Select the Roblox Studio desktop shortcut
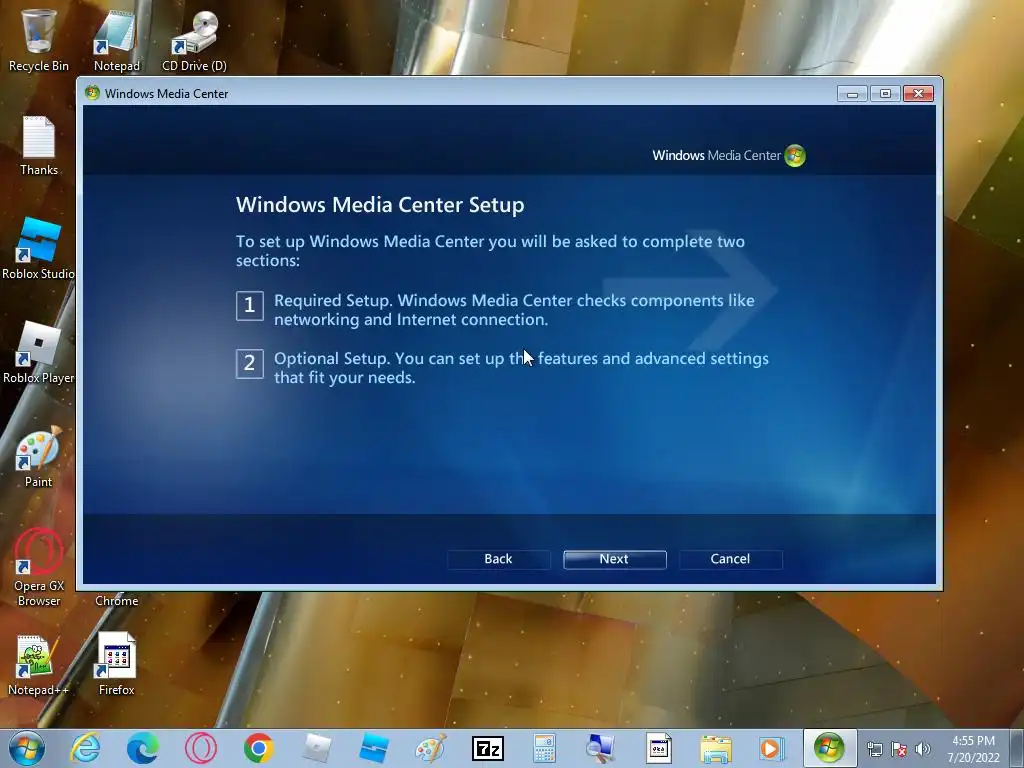 pyautogui.click(x=39, y=249)
